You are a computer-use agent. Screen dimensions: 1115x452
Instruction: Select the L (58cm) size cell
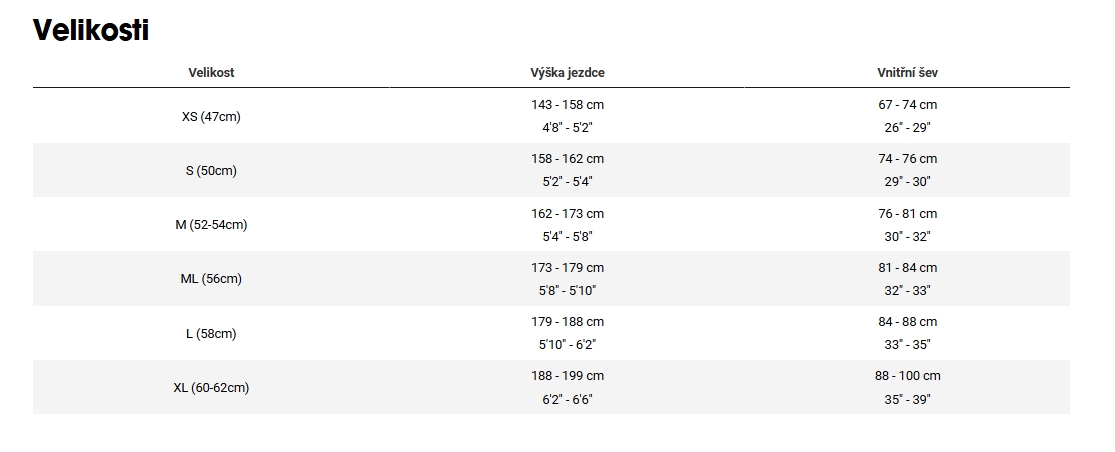pyautogui.click(x=211, y=333)
